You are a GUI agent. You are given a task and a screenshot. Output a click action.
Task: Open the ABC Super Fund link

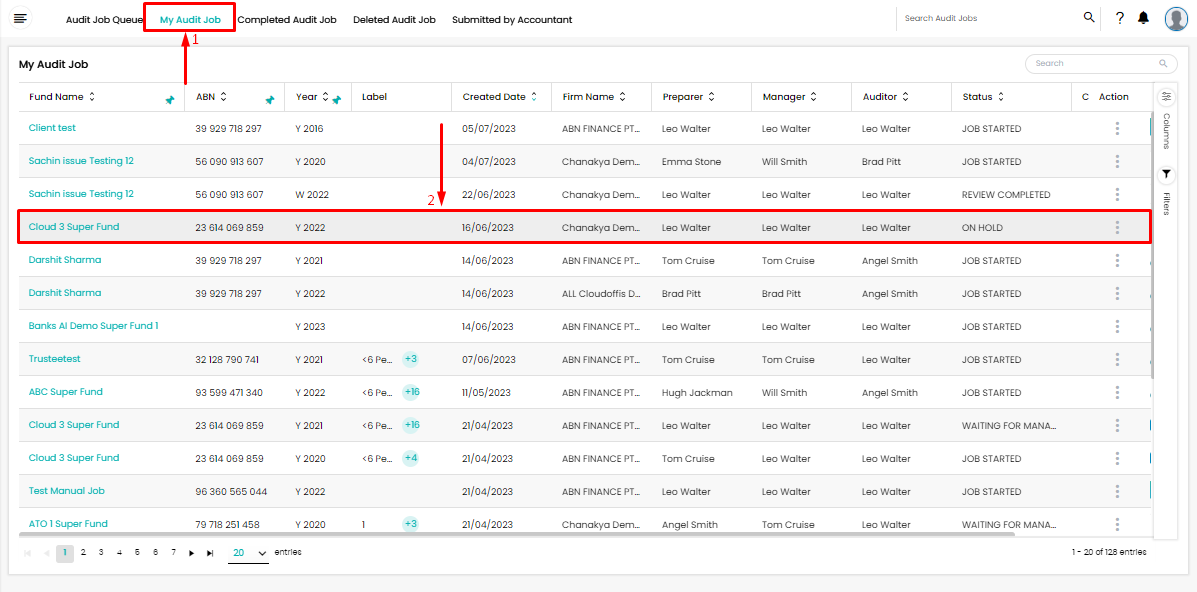click(66, 392)
